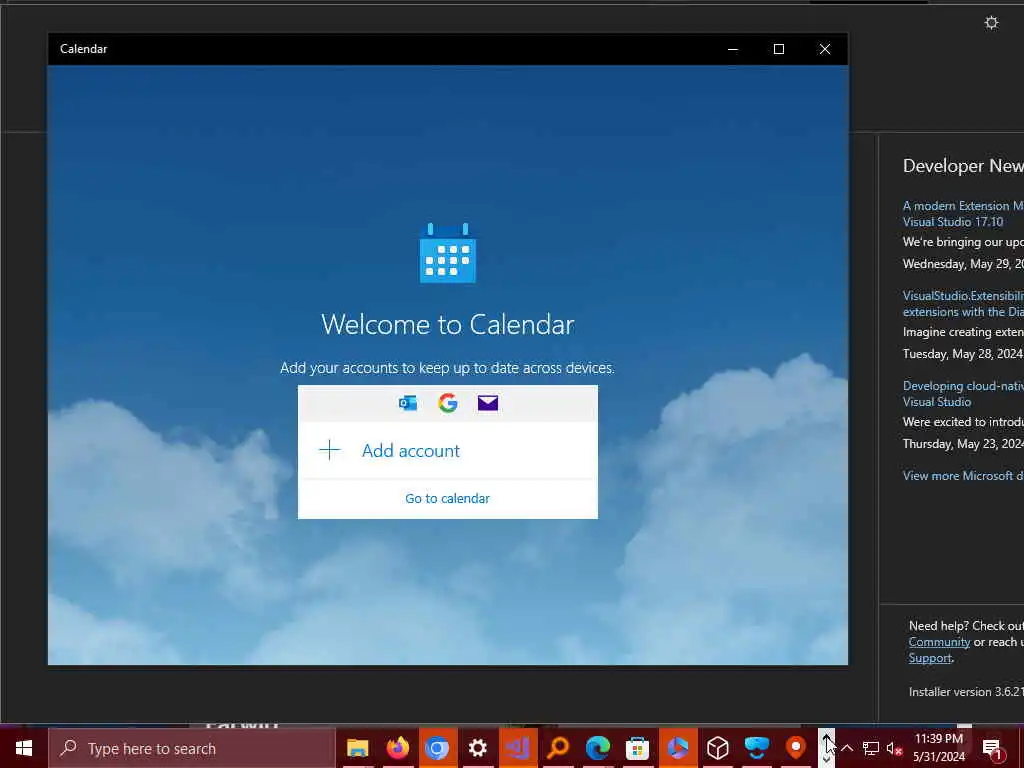Open the Action Center notifications icon
This screenshot has width=1024, height=768.
(993, 748)
